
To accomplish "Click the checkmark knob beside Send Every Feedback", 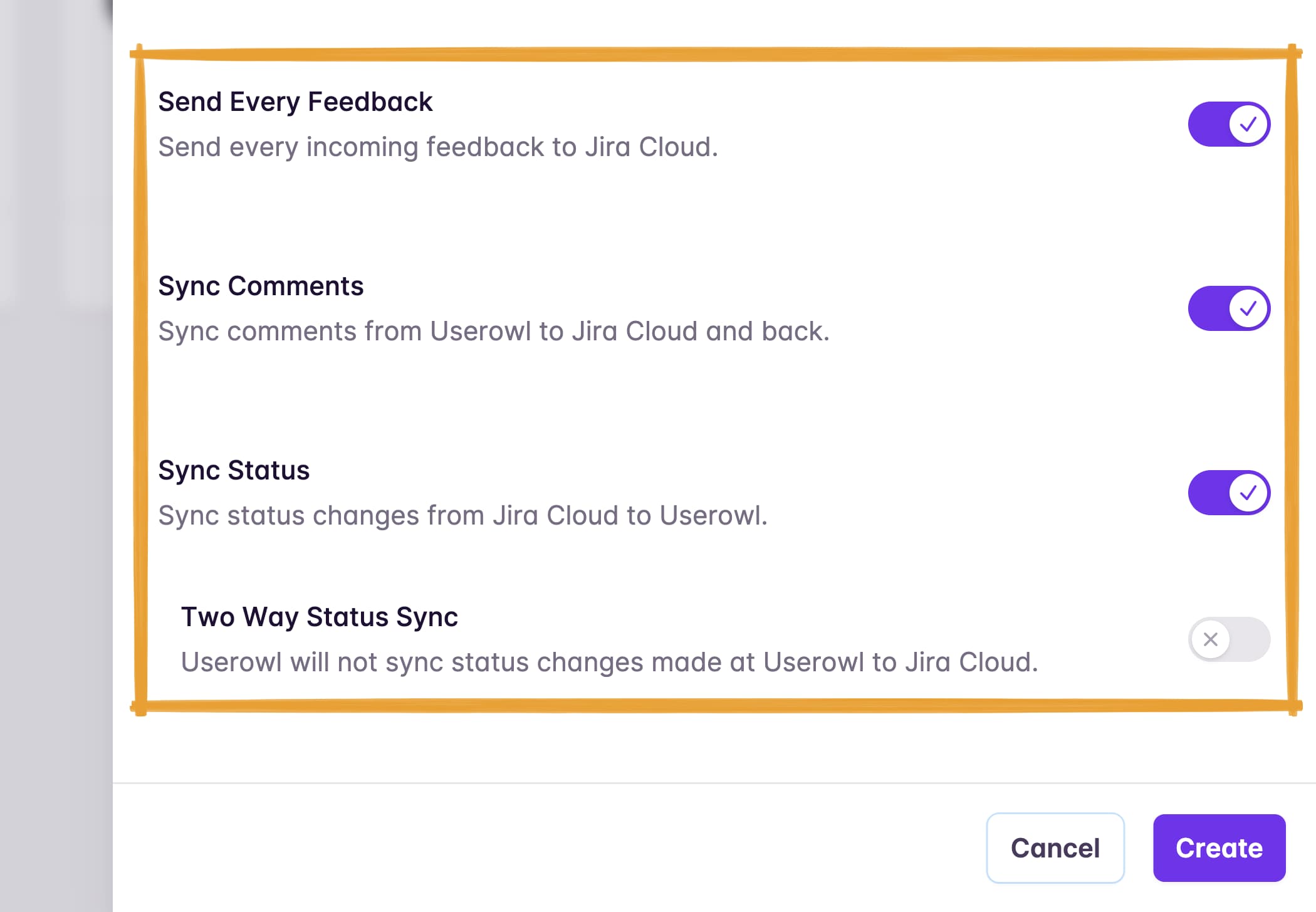I will (x=1248, y=124).
